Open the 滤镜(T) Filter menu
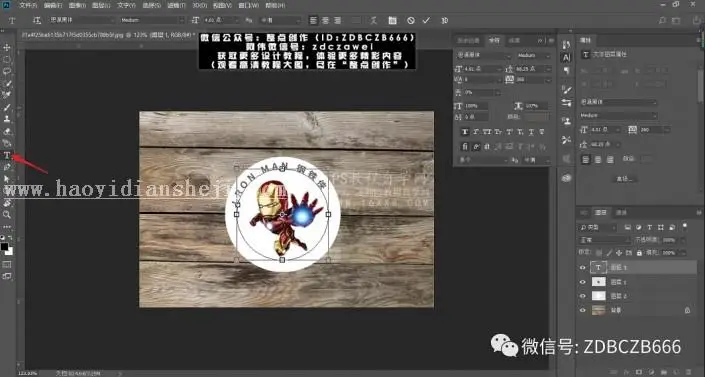The height and width of the screenshot is (377, 705). click(x=176, y=5)
